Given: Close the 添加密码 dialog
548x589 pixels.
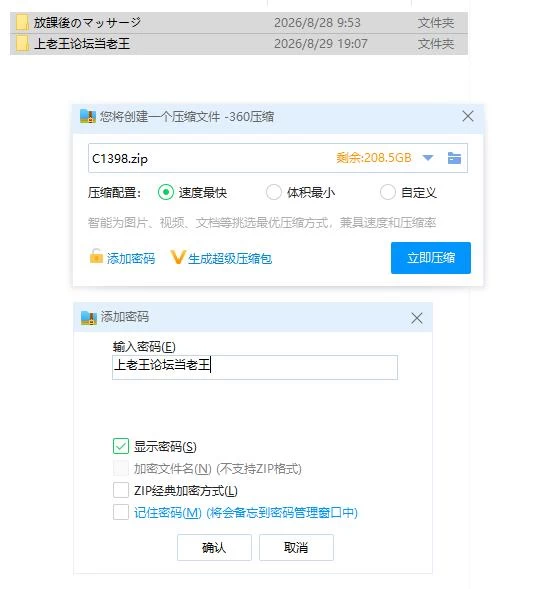Looking at the screenshot, I should click(x=417, y=318).
